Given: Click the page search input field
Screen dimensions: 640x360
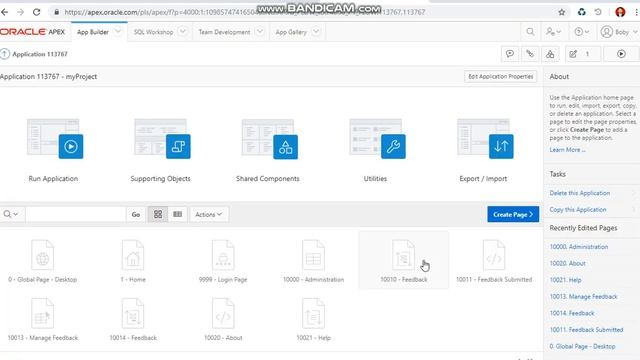Looking at the screenshot, I should coord(76,214).
